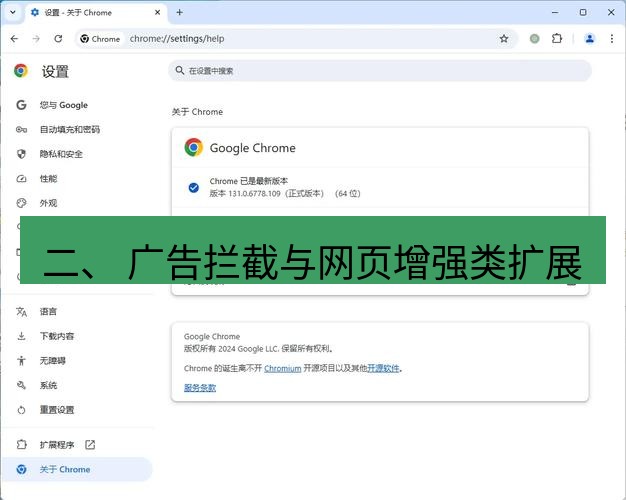Screen dimensions: 626x500
Task: Reload the page with the refresh icon
Action: pos(58,39)
